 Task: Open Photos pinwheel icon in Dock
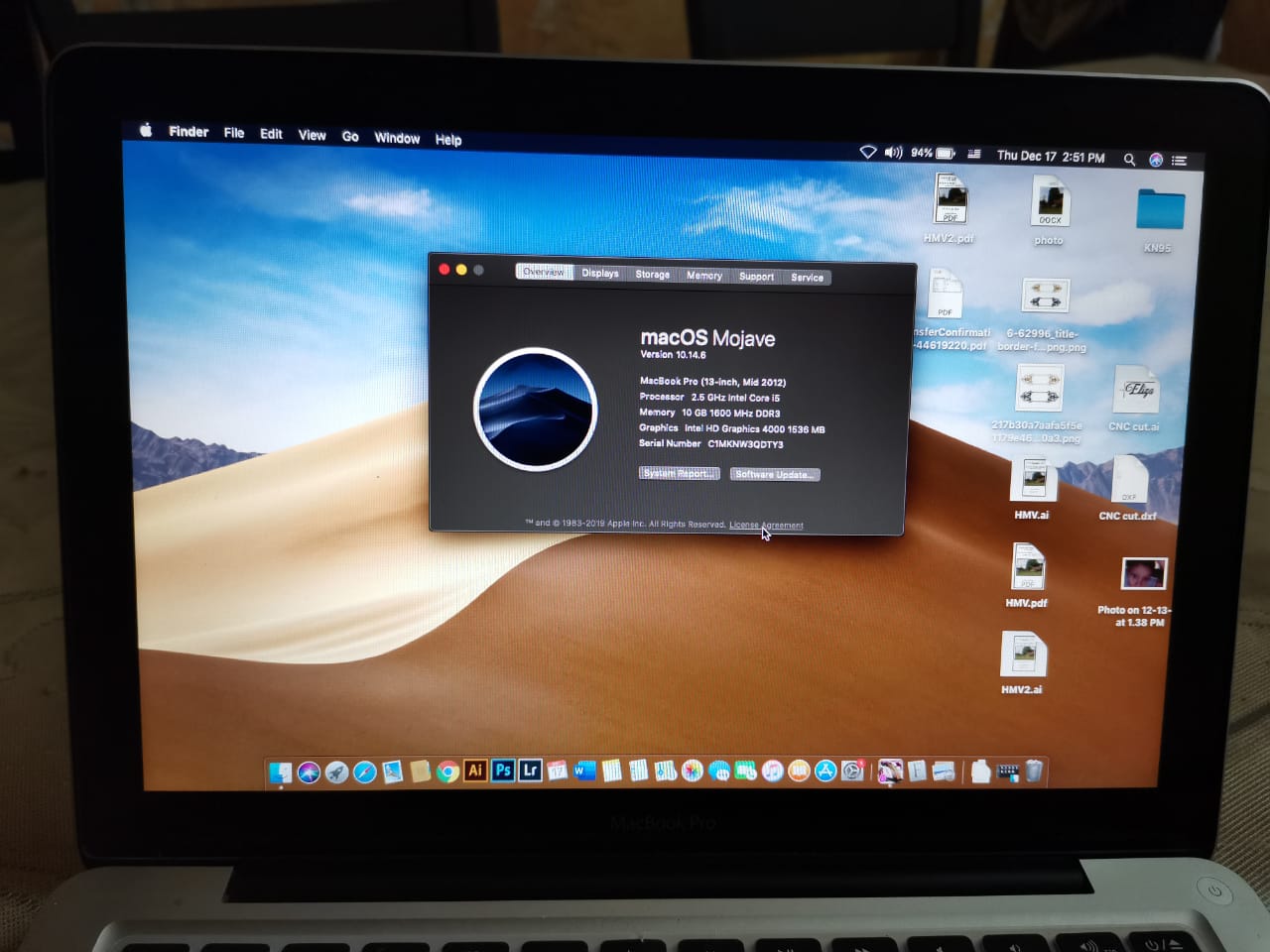point(693,771)
